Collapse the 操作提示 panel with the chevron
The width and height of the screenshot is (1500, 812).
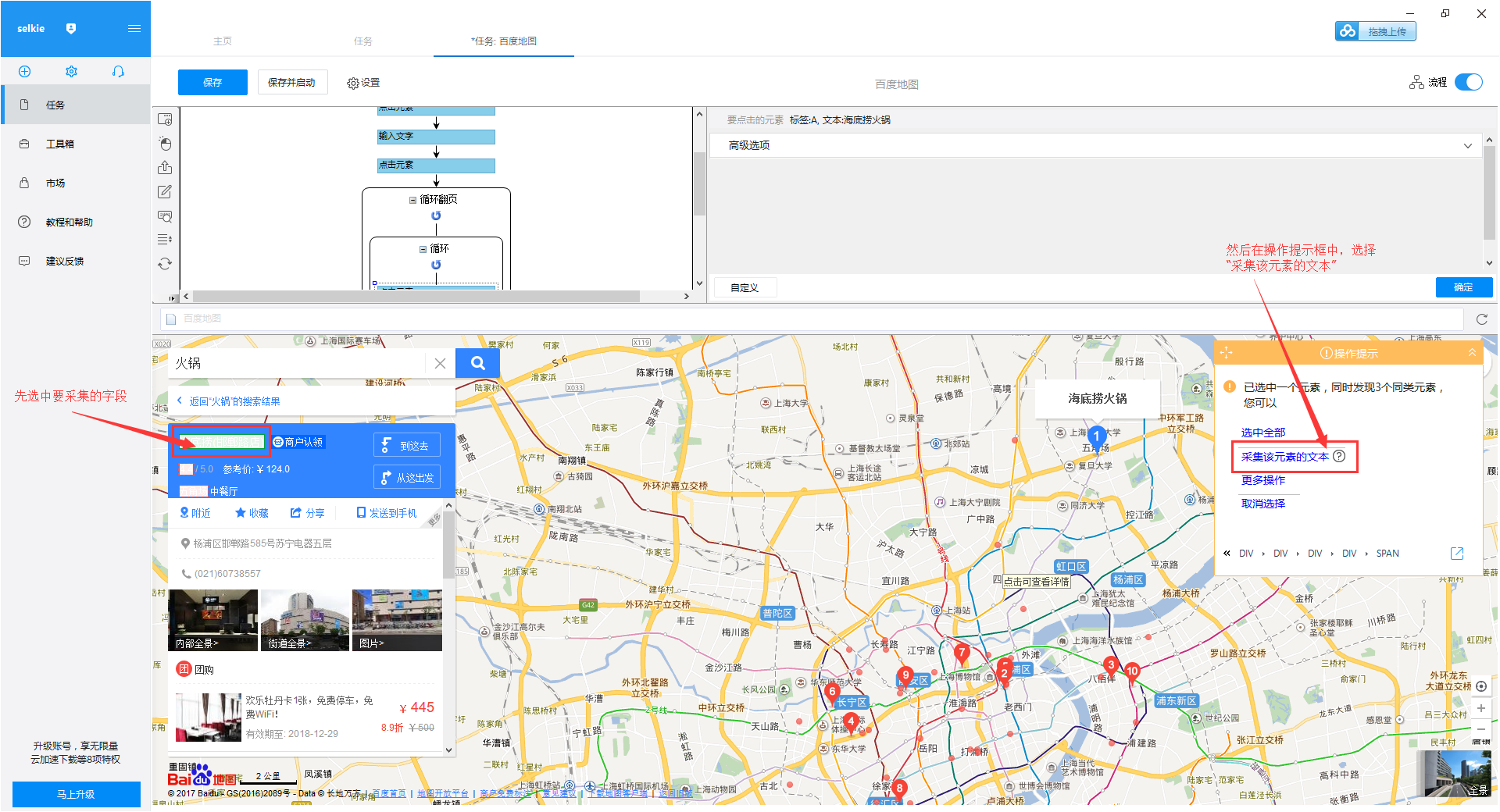click(x=1472, y=353)
